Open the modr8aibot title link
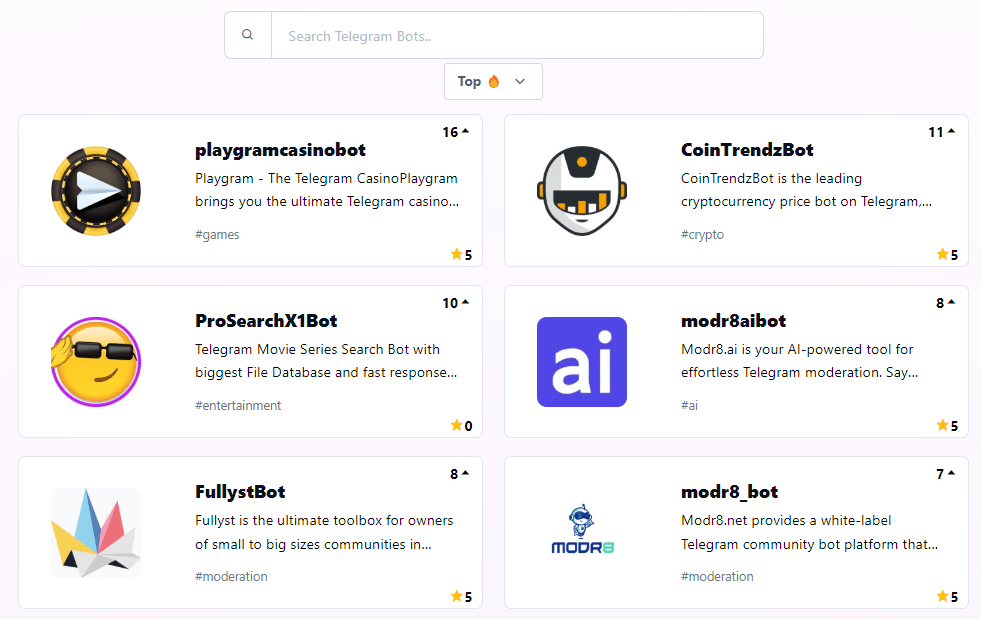This screenshot has height=619, width=981. tap(733, 321)
